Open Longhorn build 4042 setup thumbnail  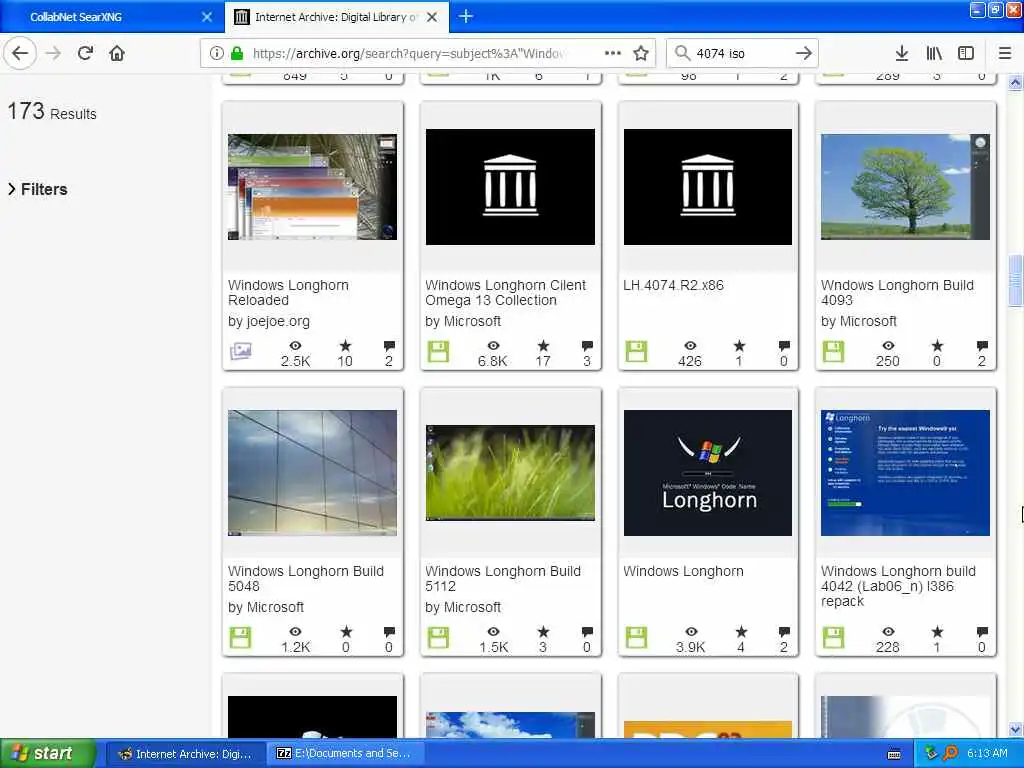(x=905, y=473)
